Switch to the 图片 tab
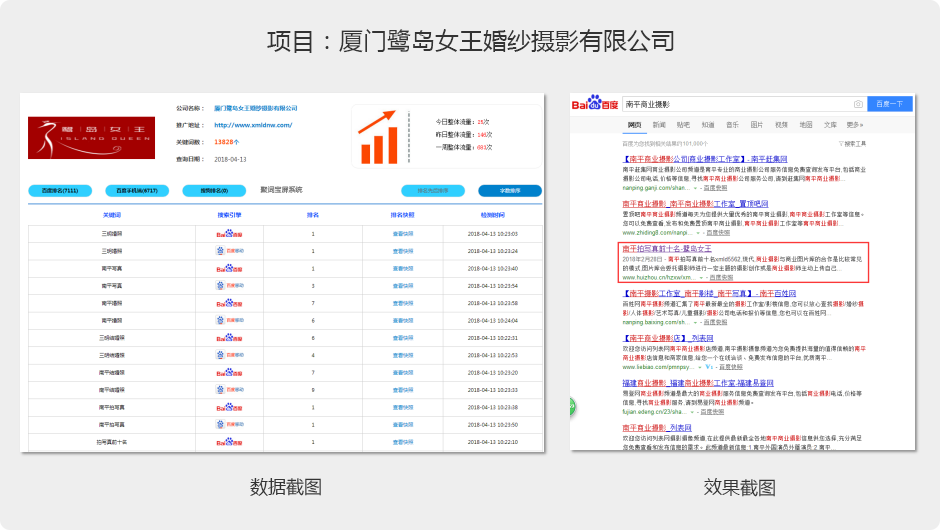The width and height of the screenshot is (940, 530). pyautogui.click(x=757, y=125)
